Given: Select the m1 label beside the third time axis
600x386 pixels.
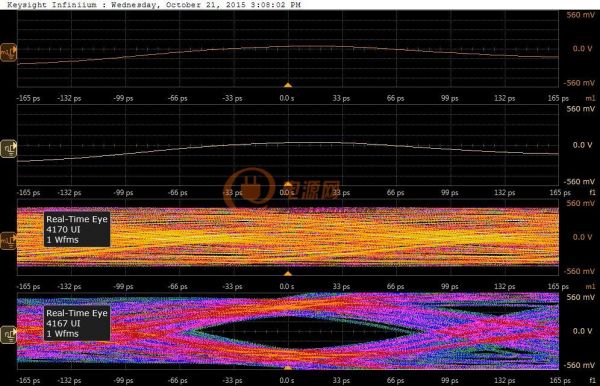Looking at the screenshot, I should [590, 286].
